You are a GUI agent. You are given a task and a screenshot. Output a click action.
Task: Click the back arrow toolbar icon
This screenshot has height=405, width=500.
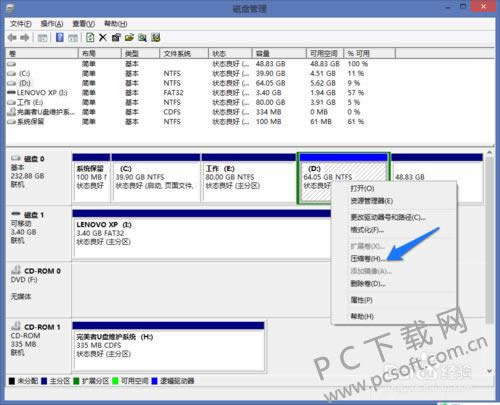[x=12, y=38]
